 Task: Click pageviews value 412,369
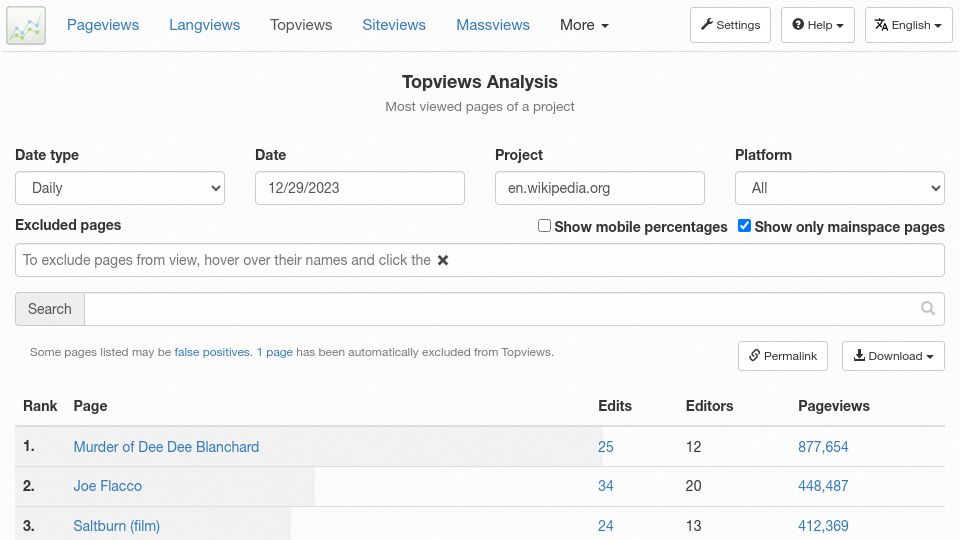pos(823,526)
